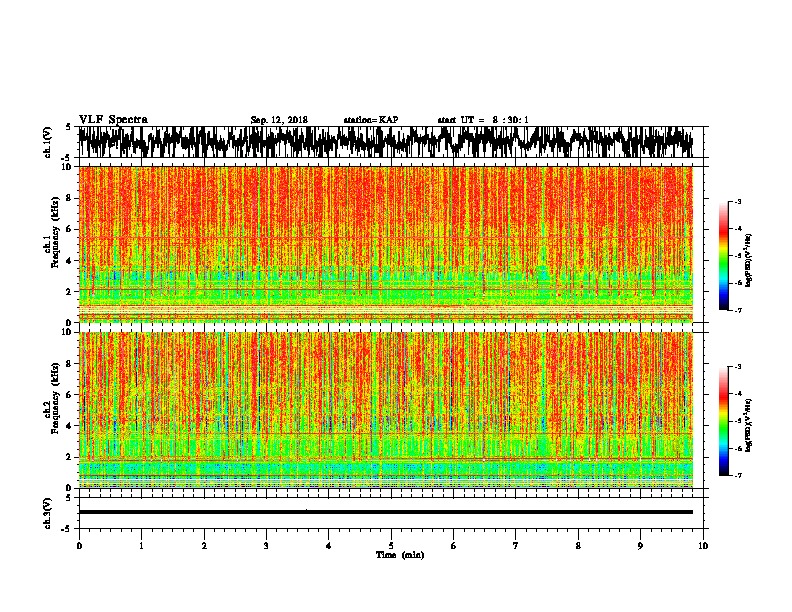Click the "VLF Spectra" plot title
The height and width of the screenshot is (612, 792).
coord(113,119)
